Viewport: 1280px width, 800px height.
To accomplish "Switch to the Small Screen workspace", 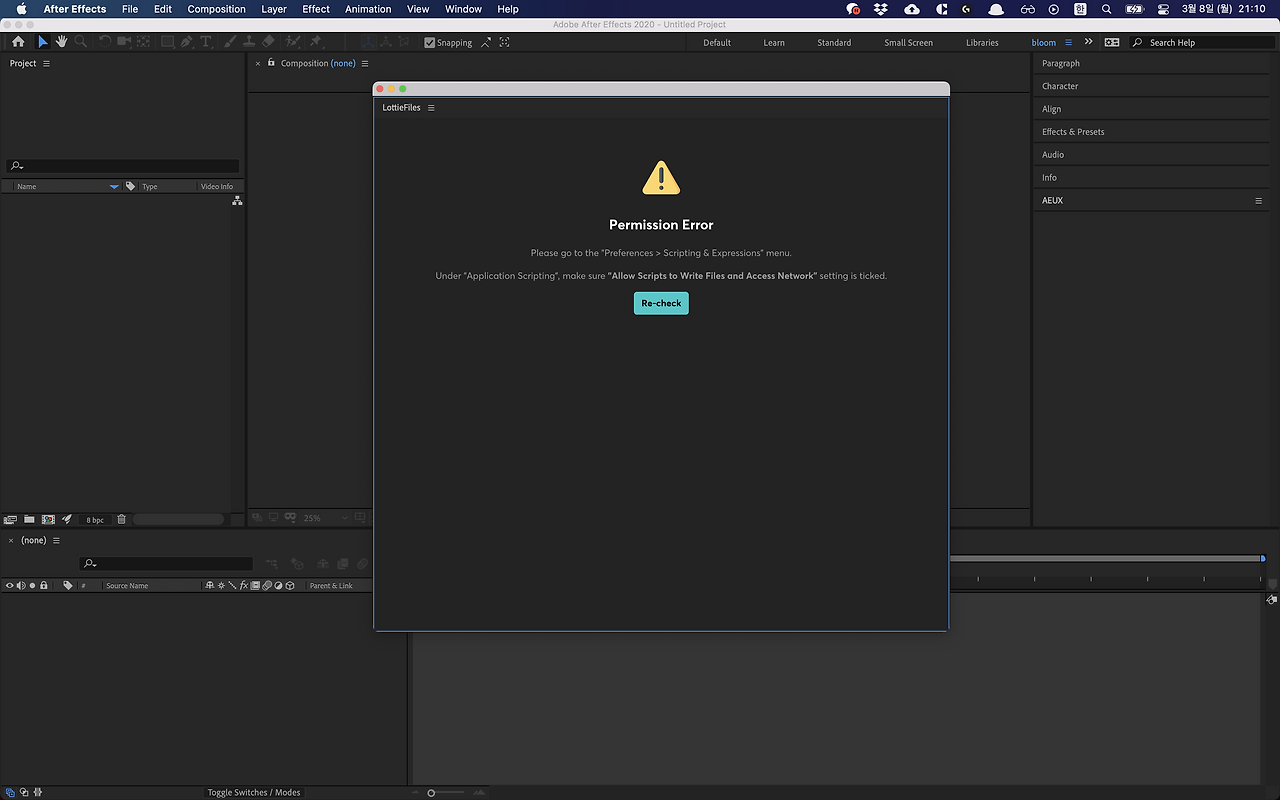I will (908, 42).
